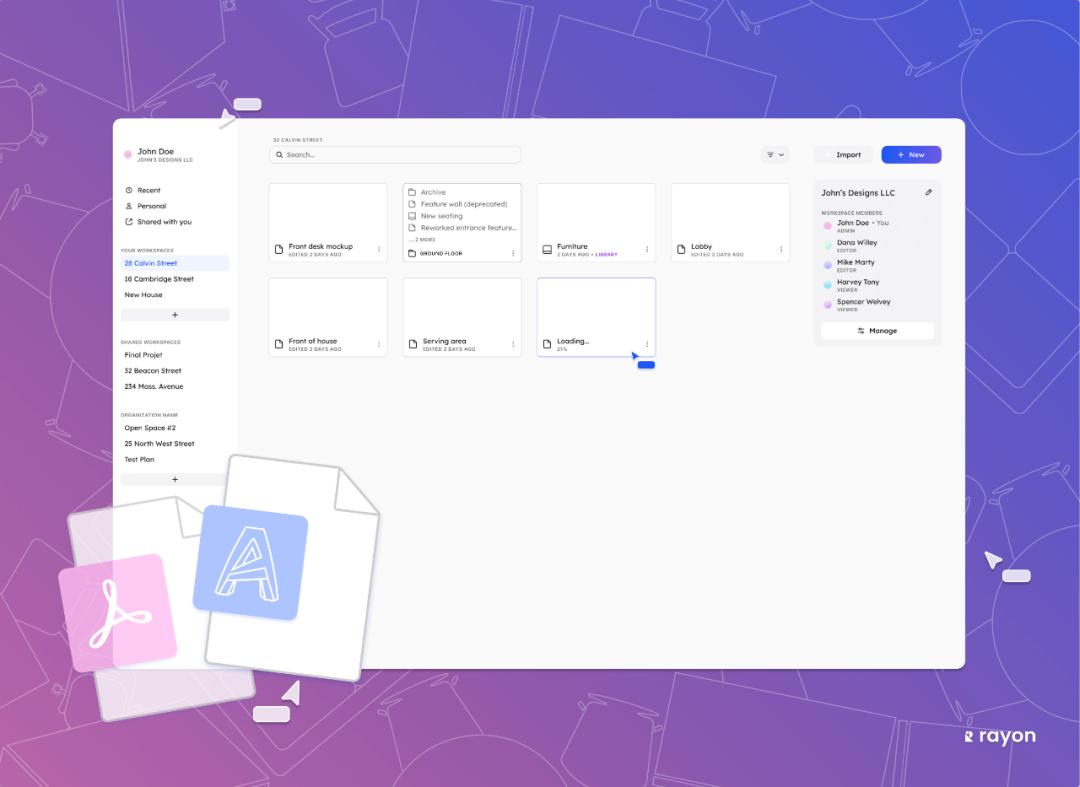Click the file icon beside Feature wall (deprecated)
This screenshot has width=1080, height=787.
[412, 204]
